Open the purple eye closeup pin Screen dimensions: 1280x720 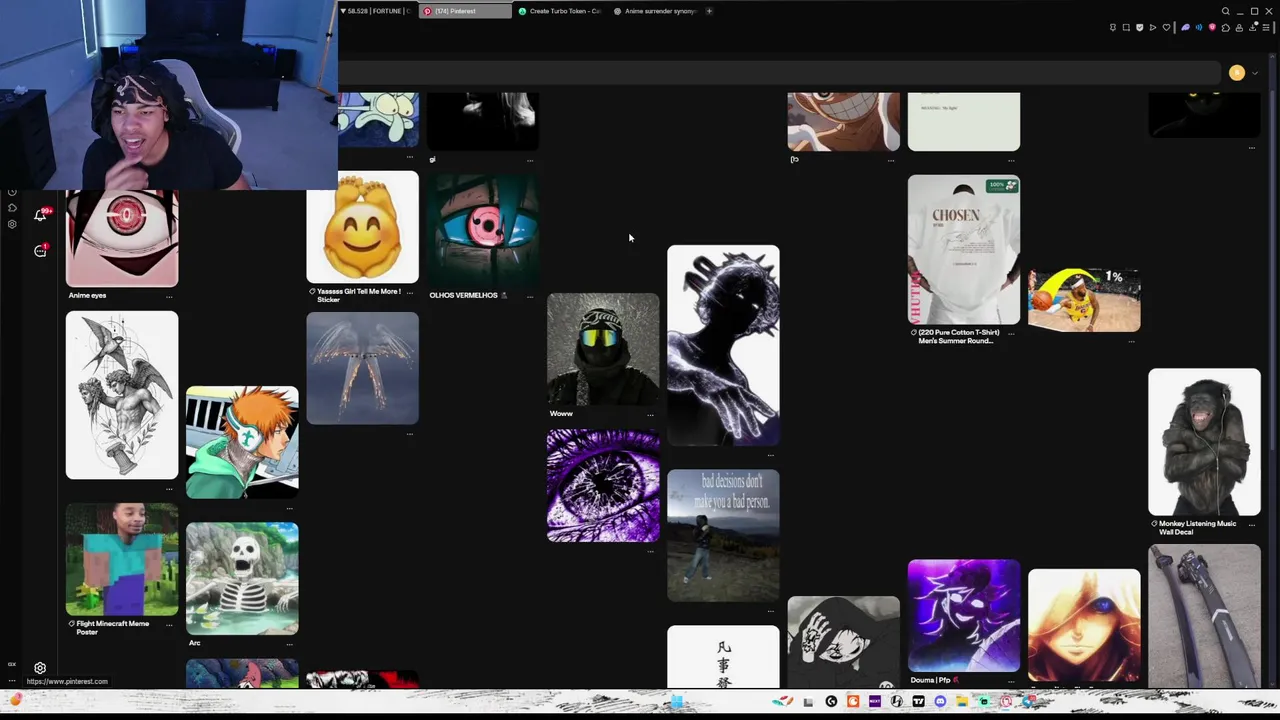[603, 486]
